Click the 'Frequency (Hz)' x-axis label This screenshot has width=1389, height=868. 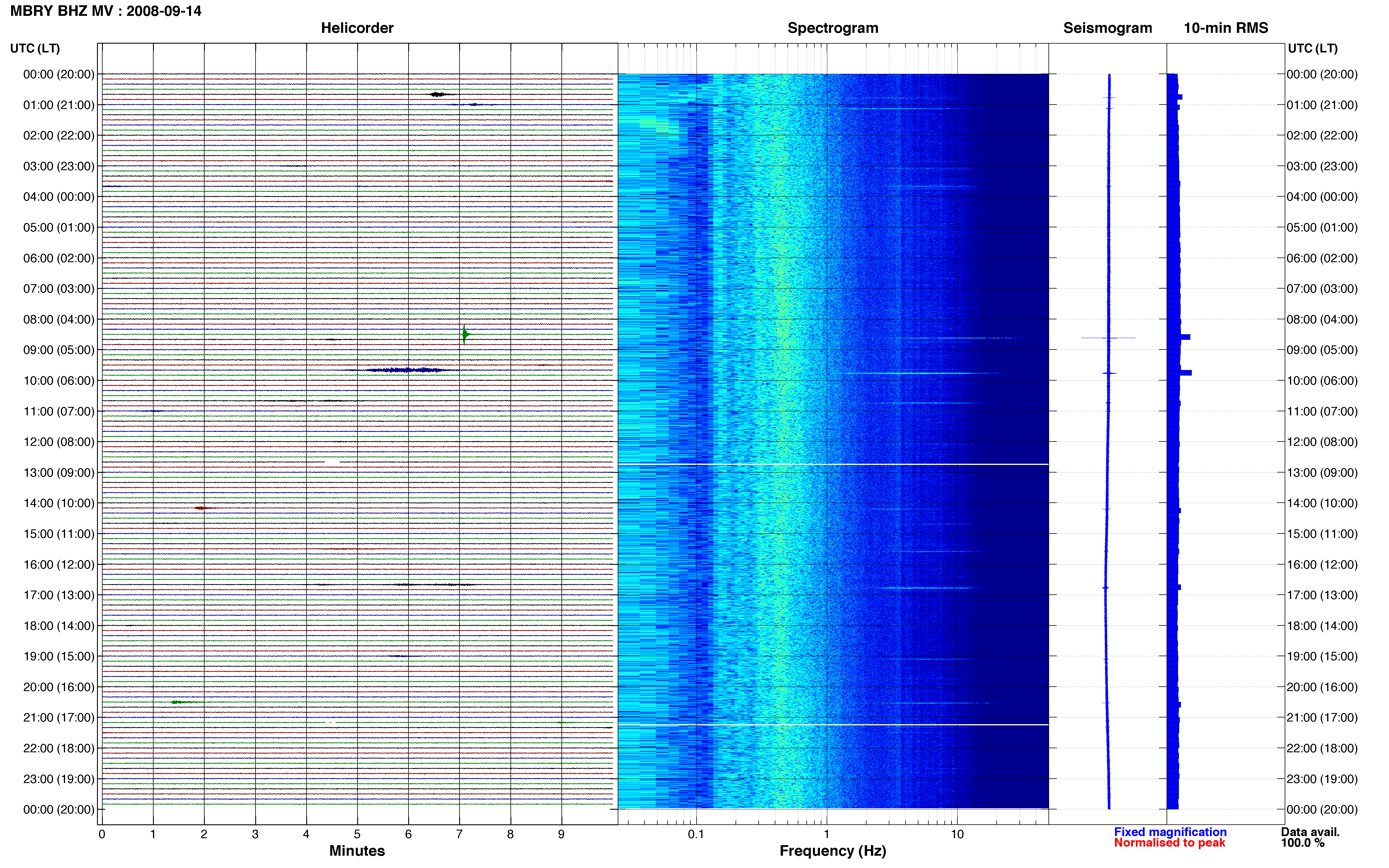(833, 851)
